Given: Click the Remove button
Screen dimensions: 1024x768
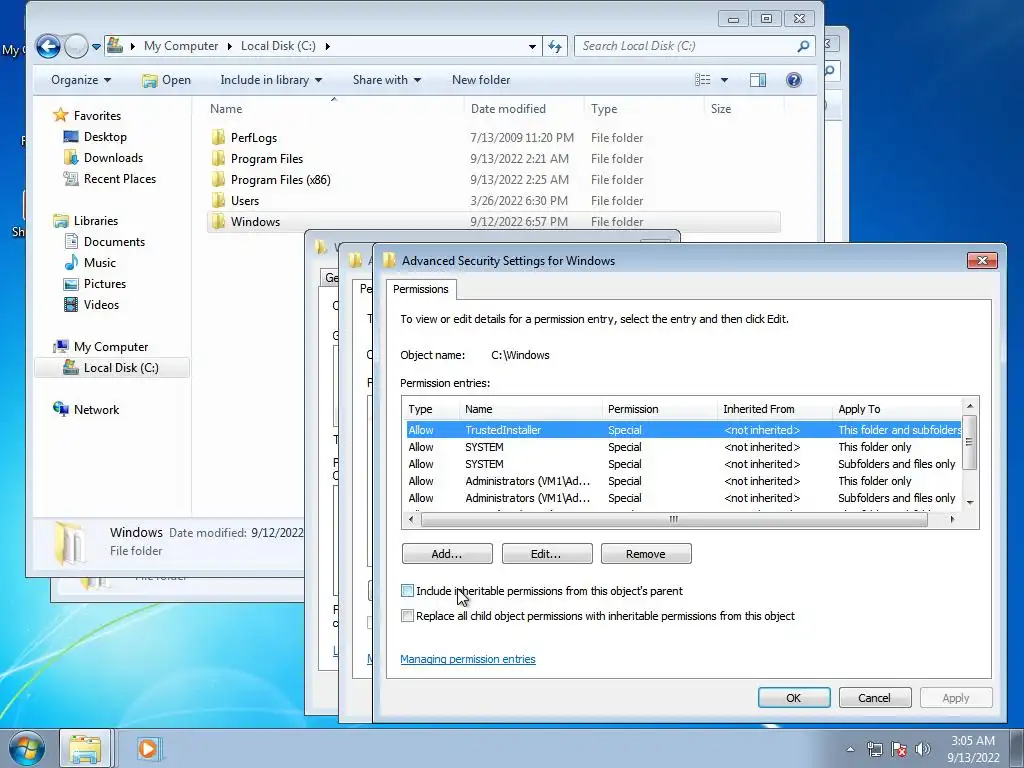Looking at the screenshot, I should (646, 554).
